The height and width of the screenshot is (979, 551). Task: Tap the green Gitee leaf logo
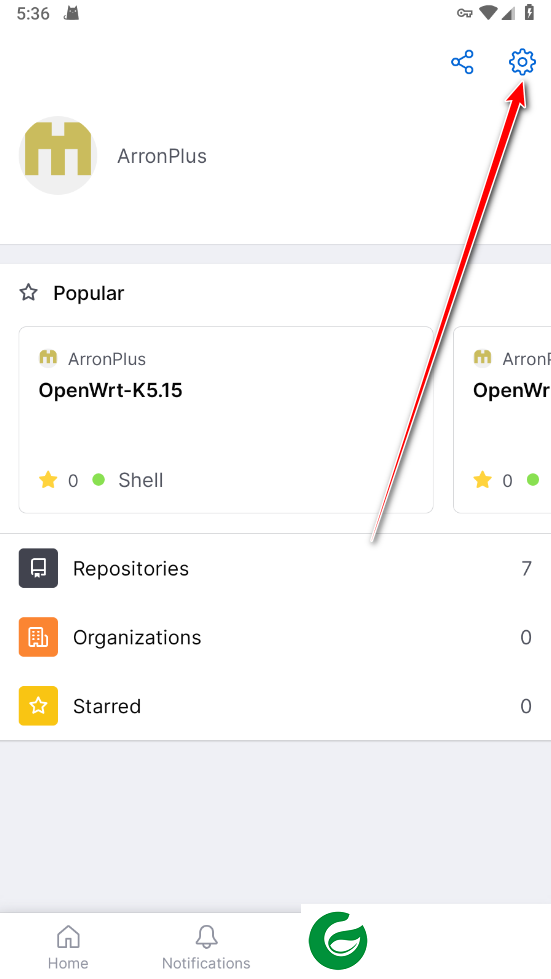click(338, 940)
